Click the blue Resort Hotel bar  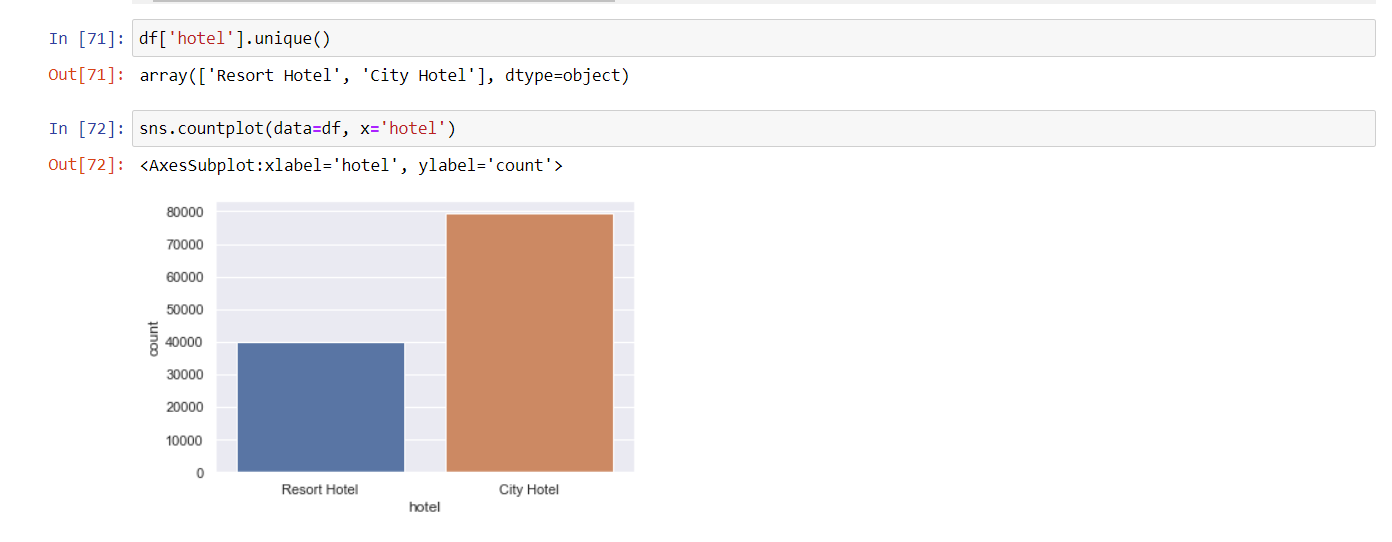pos(320,407)
